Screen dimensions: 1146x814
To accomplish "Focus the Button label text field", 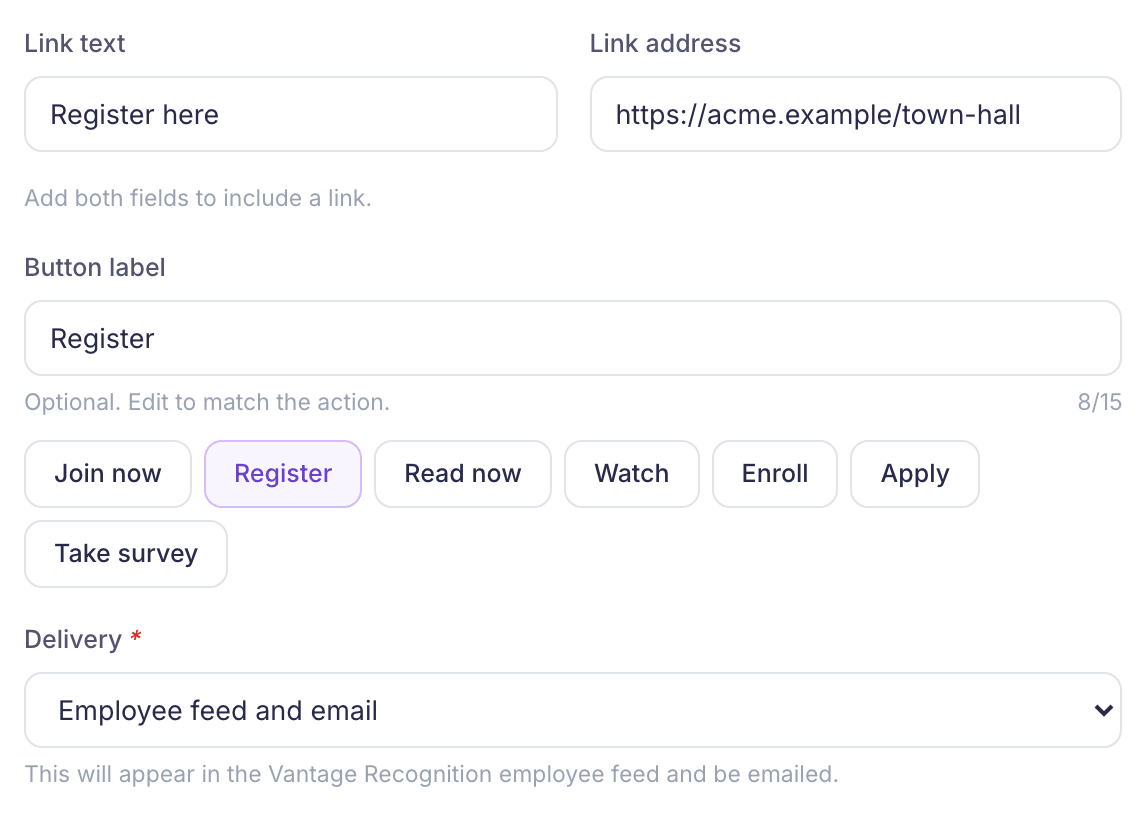I will coord(573,338).
